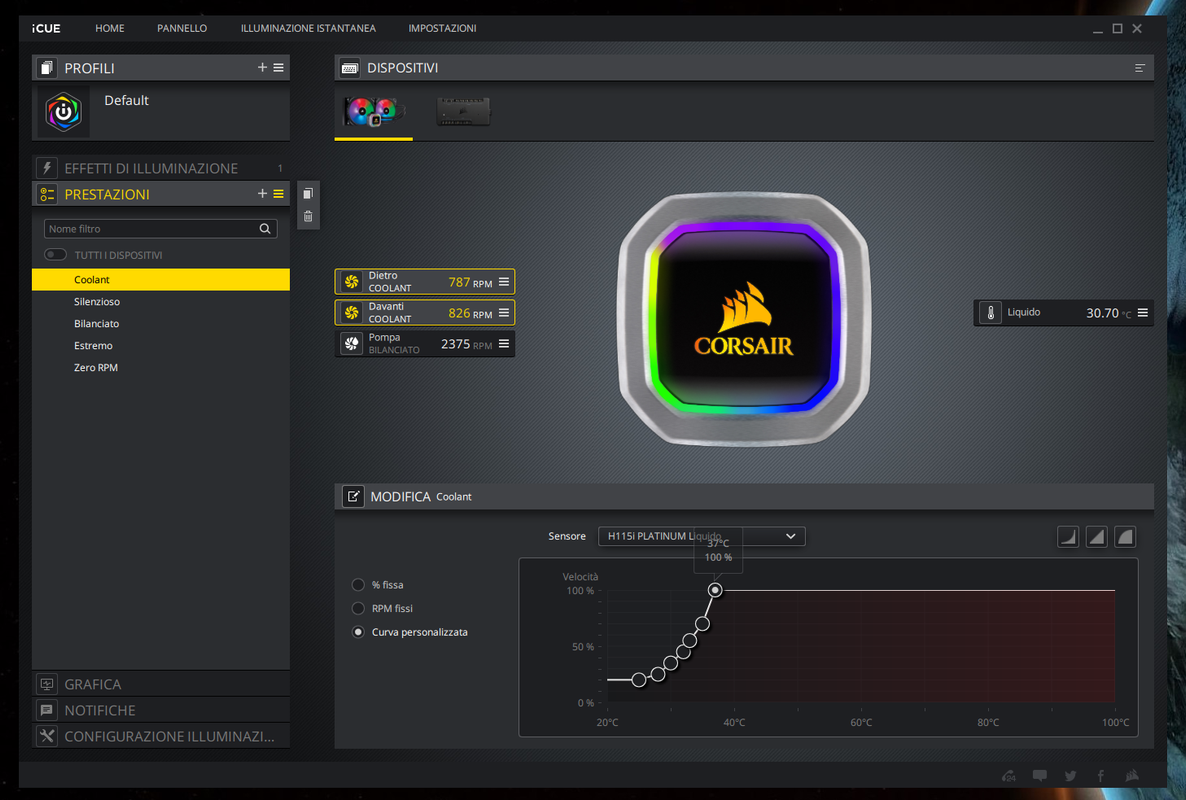Open the Impostazioni menu
The height and width of the screenshot is (800, 1186).
(442, 28)
